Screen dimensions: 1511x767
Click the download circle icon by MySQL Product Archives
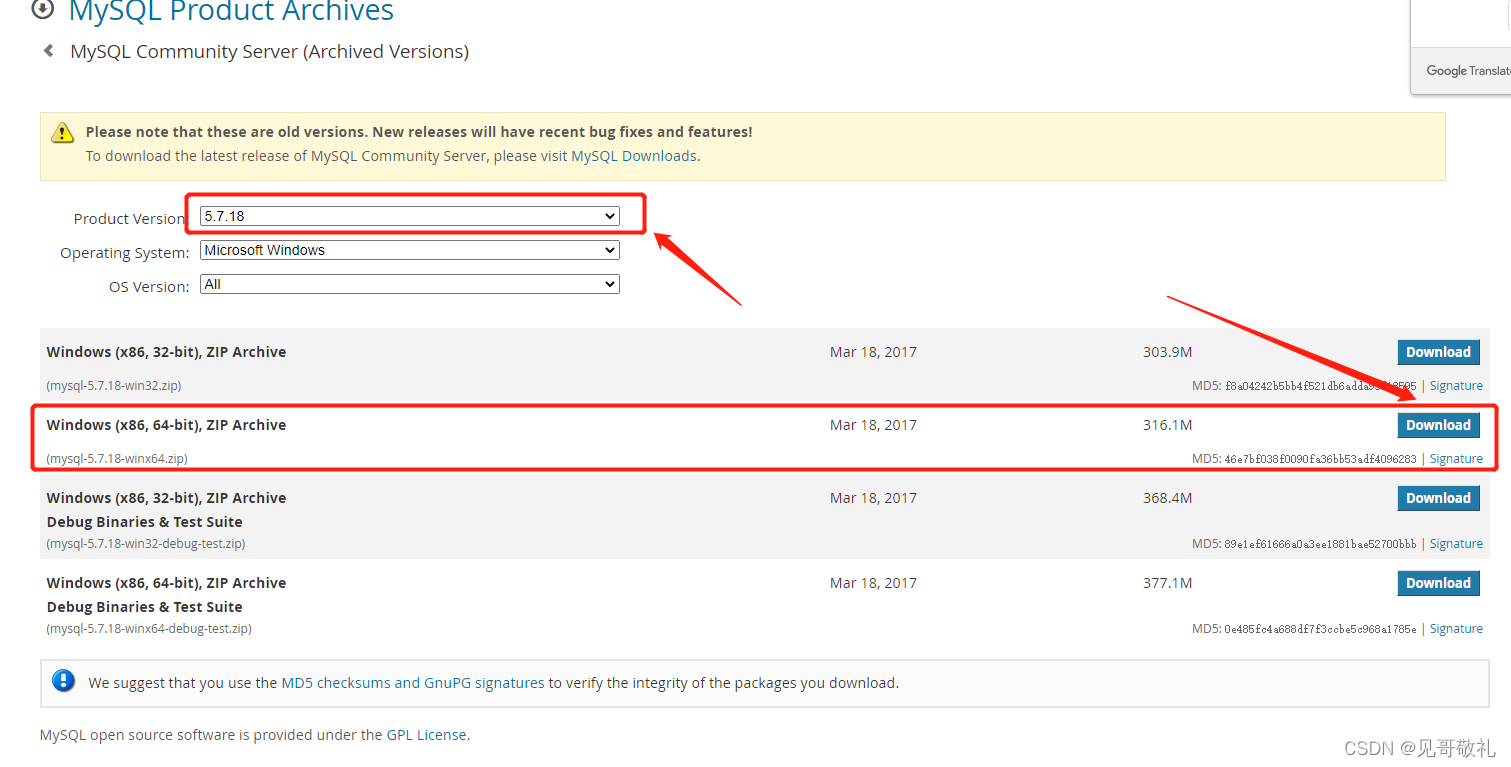tap(42, 10)
